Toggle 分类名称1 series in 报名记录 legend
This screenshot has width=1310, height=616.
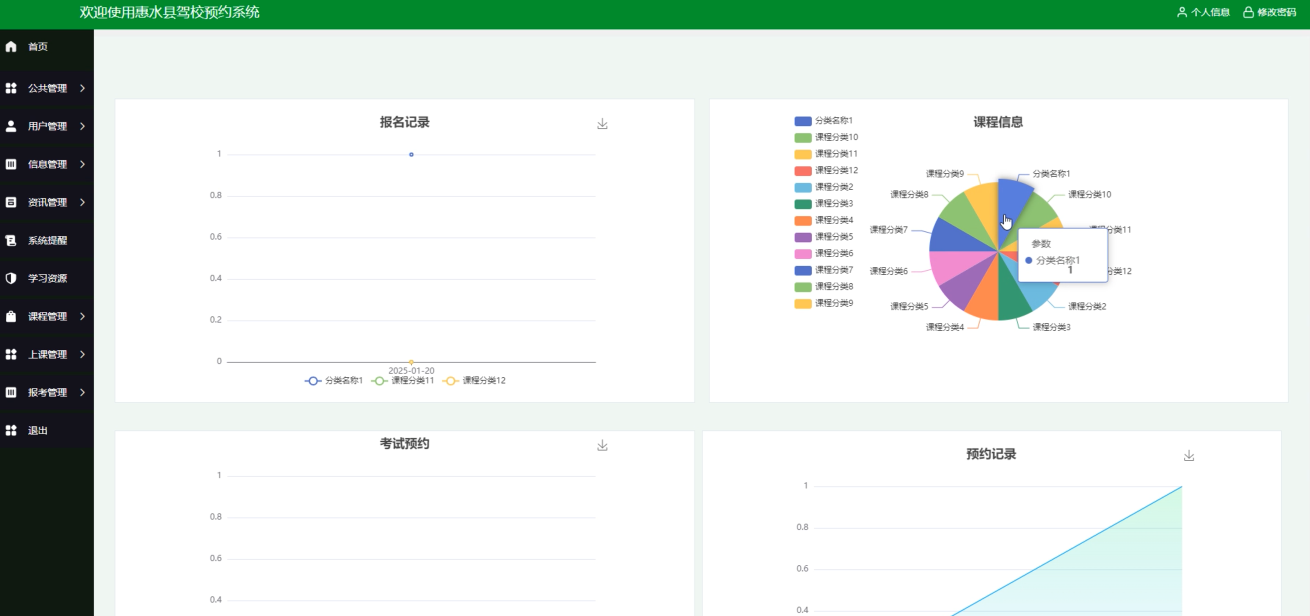point(334,381)
